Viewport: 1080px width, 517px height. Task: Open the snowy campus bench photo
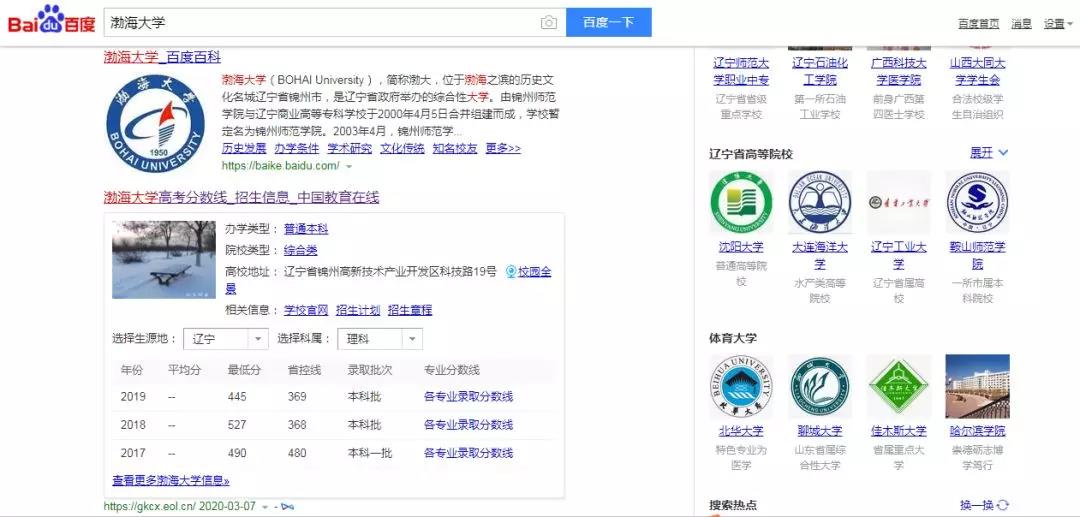click(164, 260)
